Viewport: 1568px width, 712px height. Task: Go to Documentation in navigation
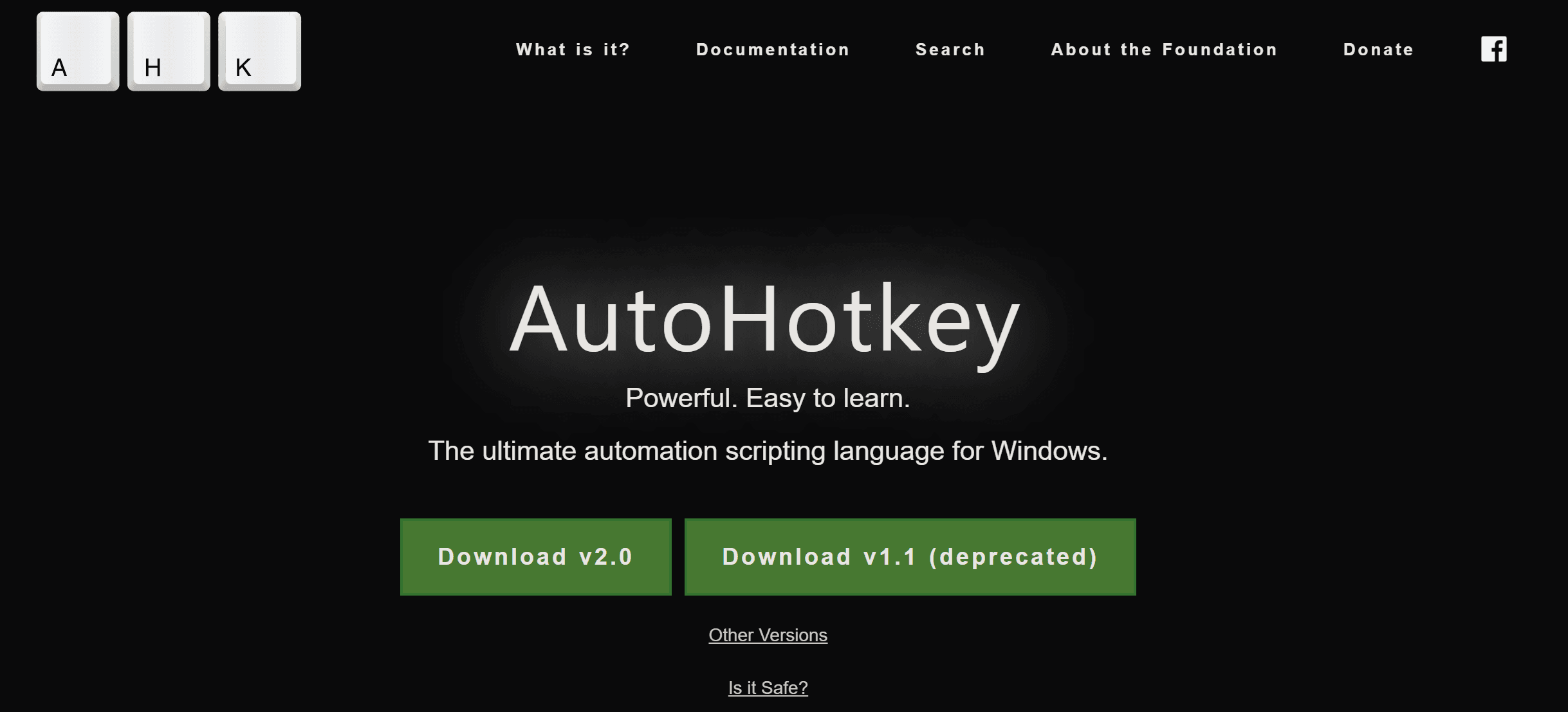tap(773, 50)
